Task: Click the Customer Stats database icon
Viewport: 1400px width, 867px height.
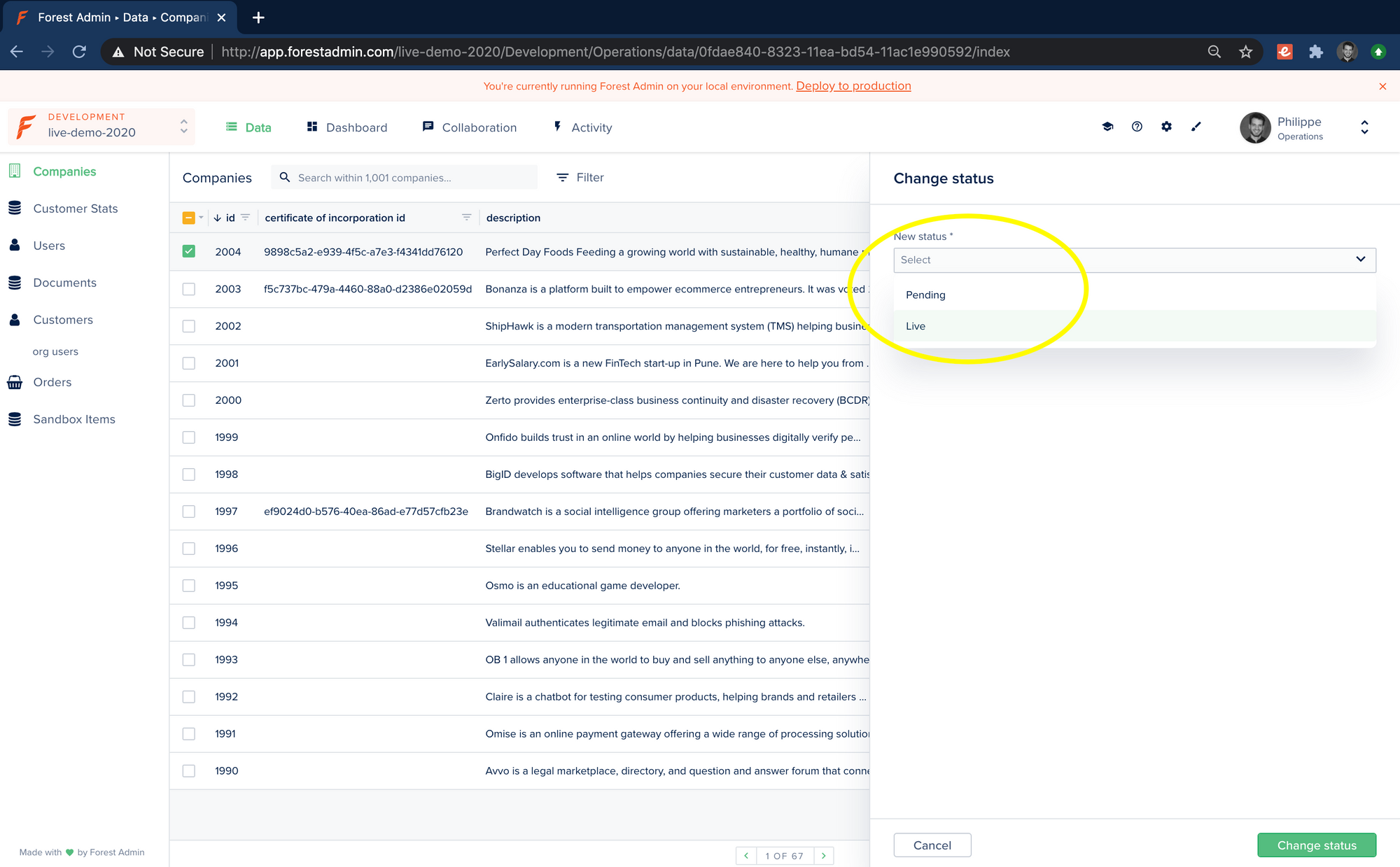Action: [15, 208]
